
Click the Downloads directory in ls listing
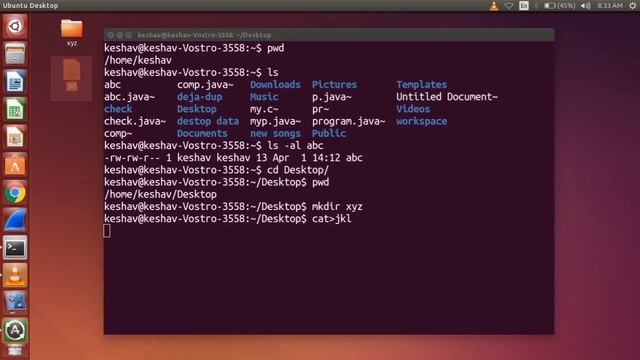(x=276, y=84)
